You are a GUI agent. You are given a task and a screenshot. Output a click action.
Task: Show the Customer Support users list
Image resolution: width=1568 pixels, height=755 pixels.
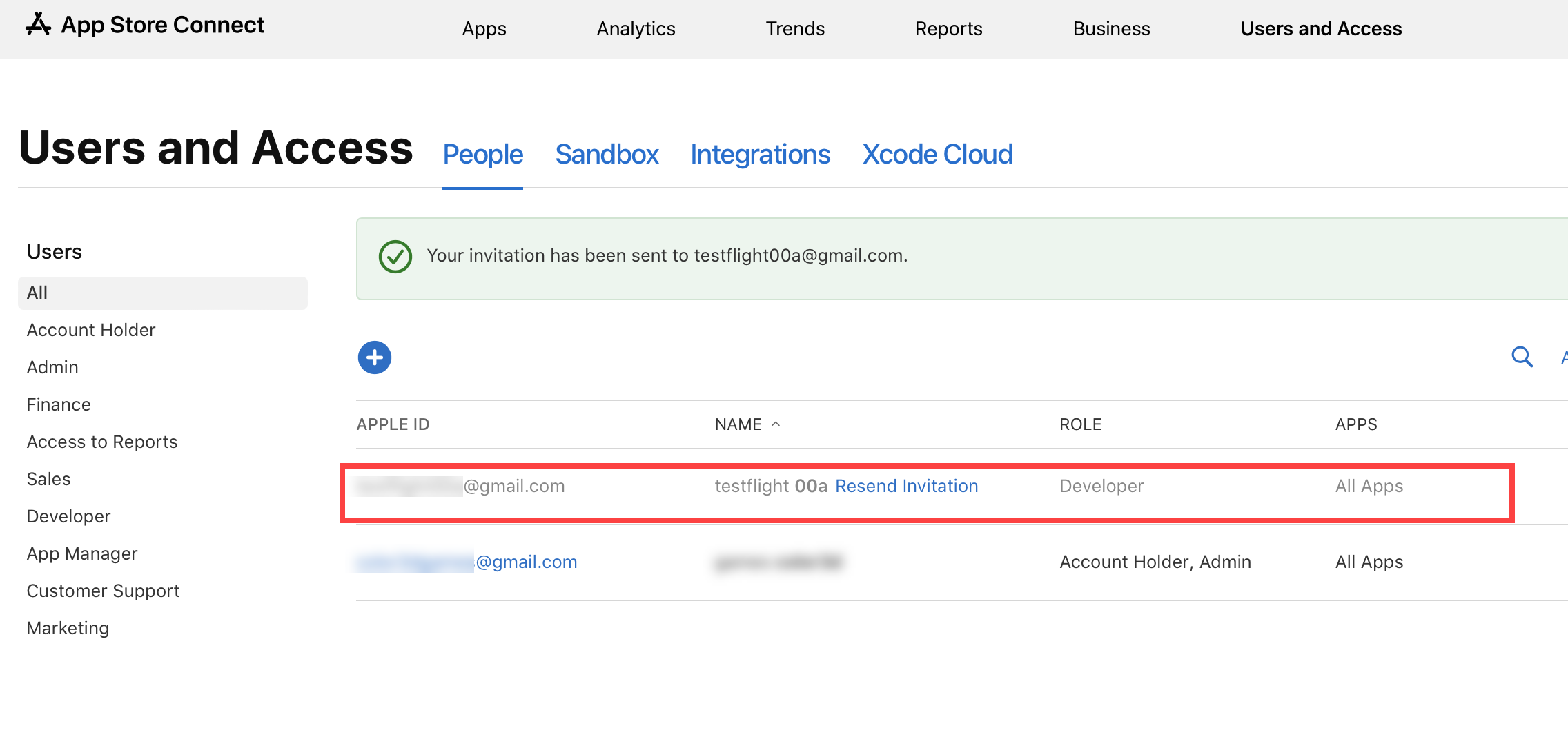point(103,591)
